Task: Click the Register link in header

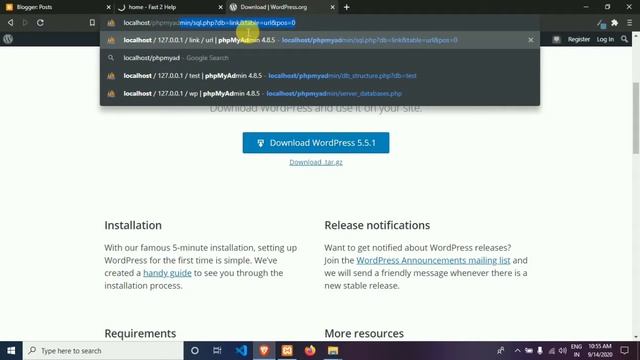Action: pyautogui.click(x=579, y=40)
